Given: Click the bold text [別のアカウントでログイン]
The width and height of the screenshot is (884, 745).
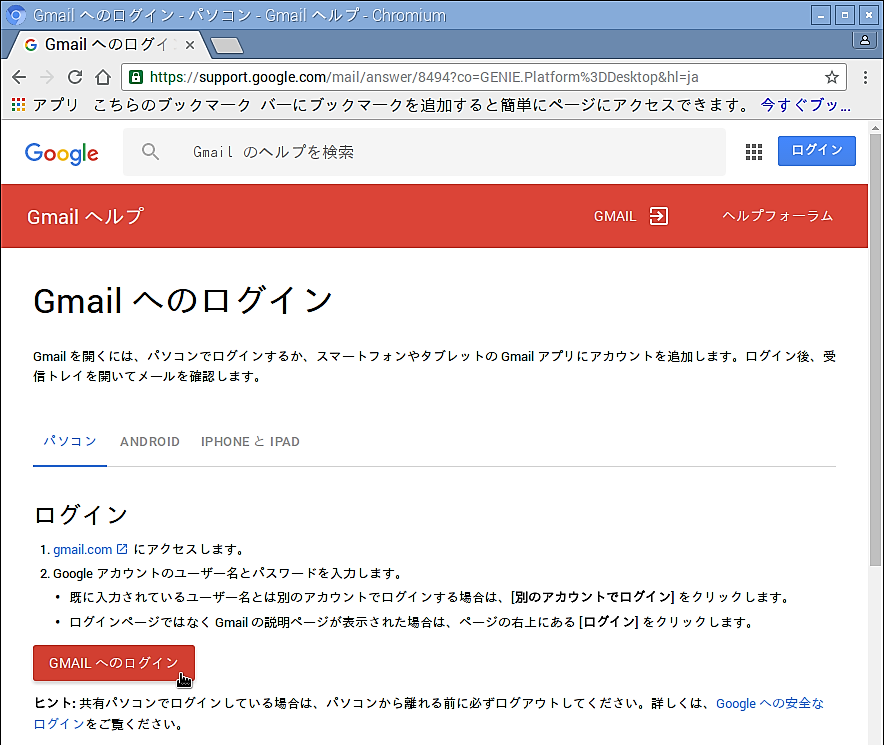Looking at the screenshot, I should [593, 597].
